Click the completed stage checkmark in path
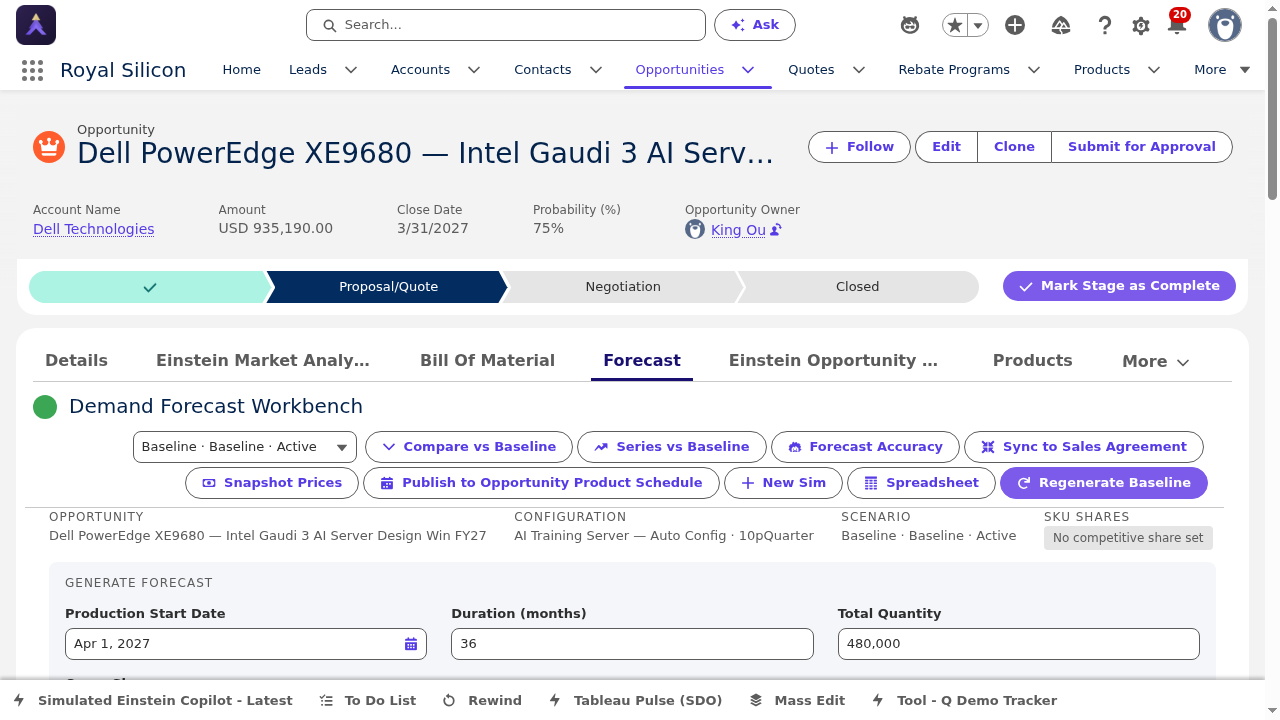Image resolution: width=1280 pixels, height=720 pixels. tap(150, 287)
